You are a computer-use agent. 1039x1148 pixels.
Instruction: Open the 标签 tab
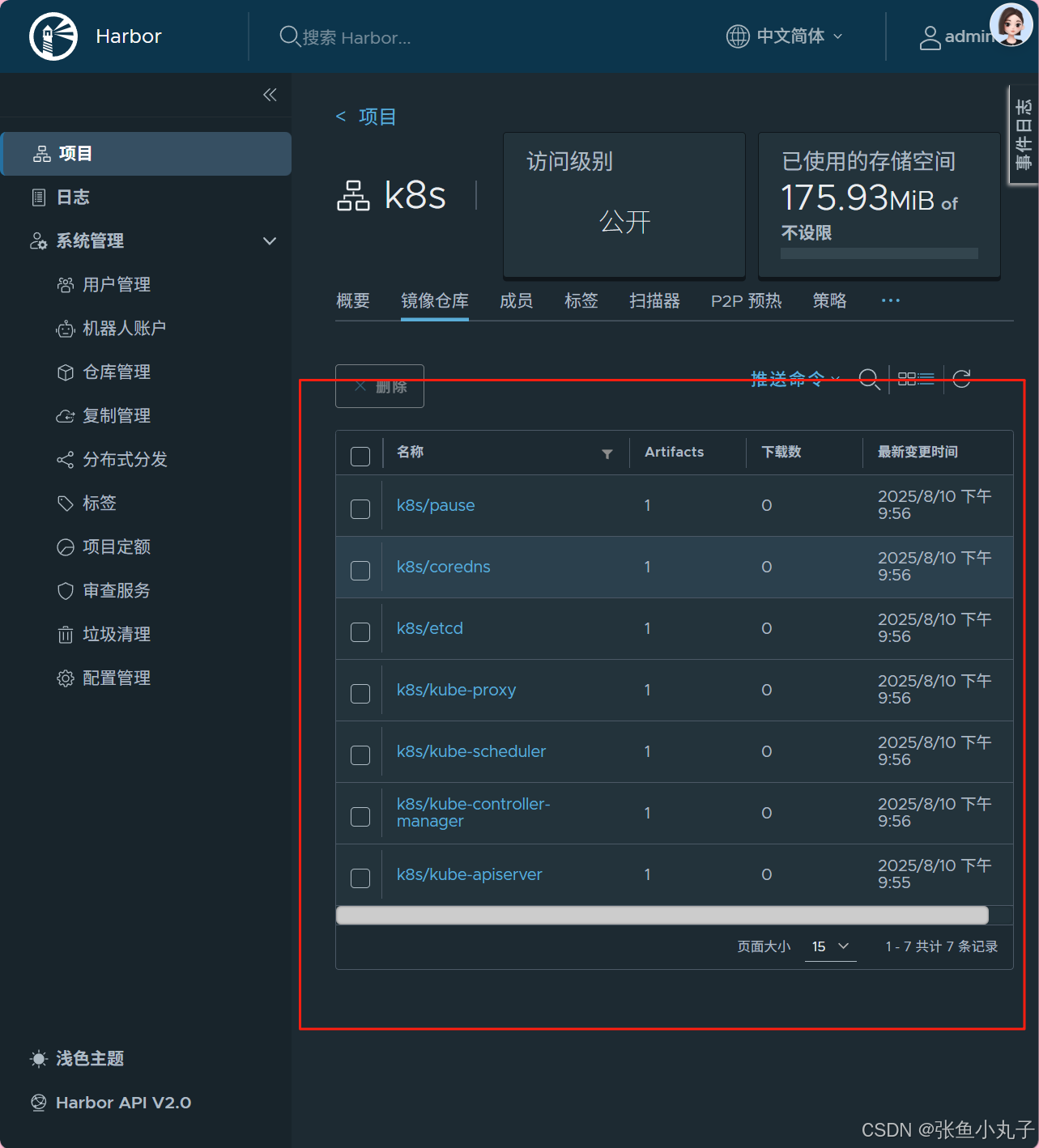[x=581, y=301]
